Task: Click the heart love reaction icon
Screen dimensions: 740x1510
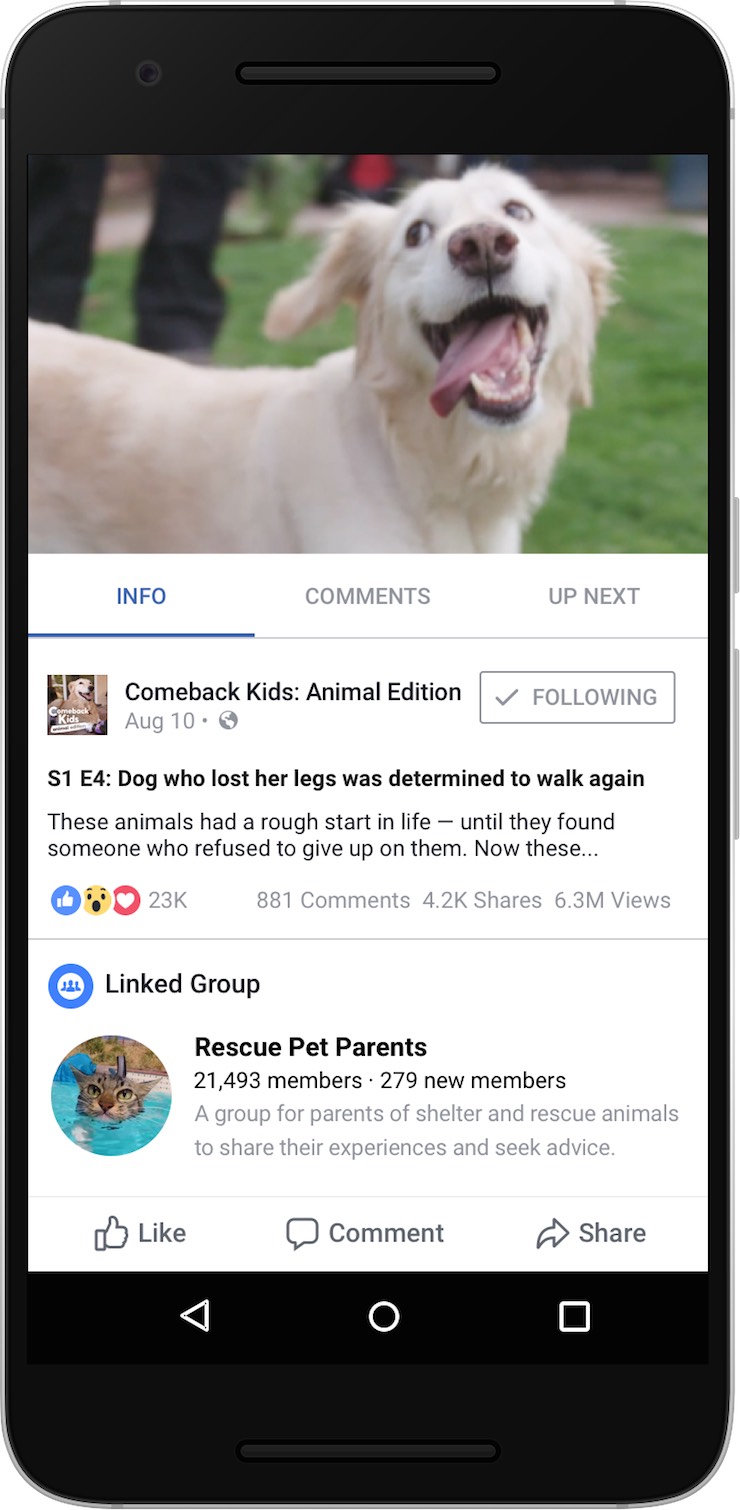Action: point(125,900)
